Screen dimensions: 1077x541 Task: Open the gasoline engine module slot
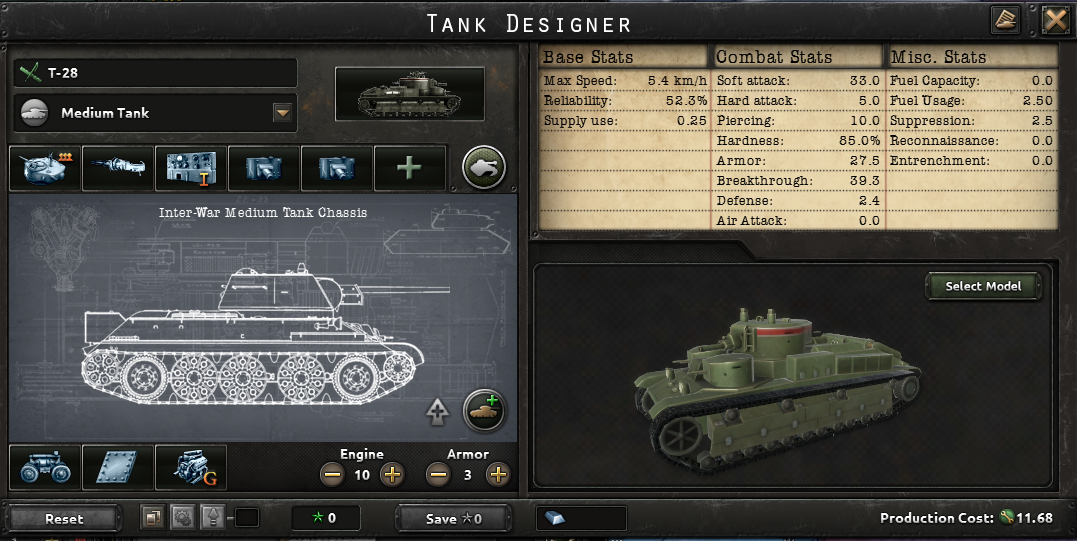click(x=191, y=468)
